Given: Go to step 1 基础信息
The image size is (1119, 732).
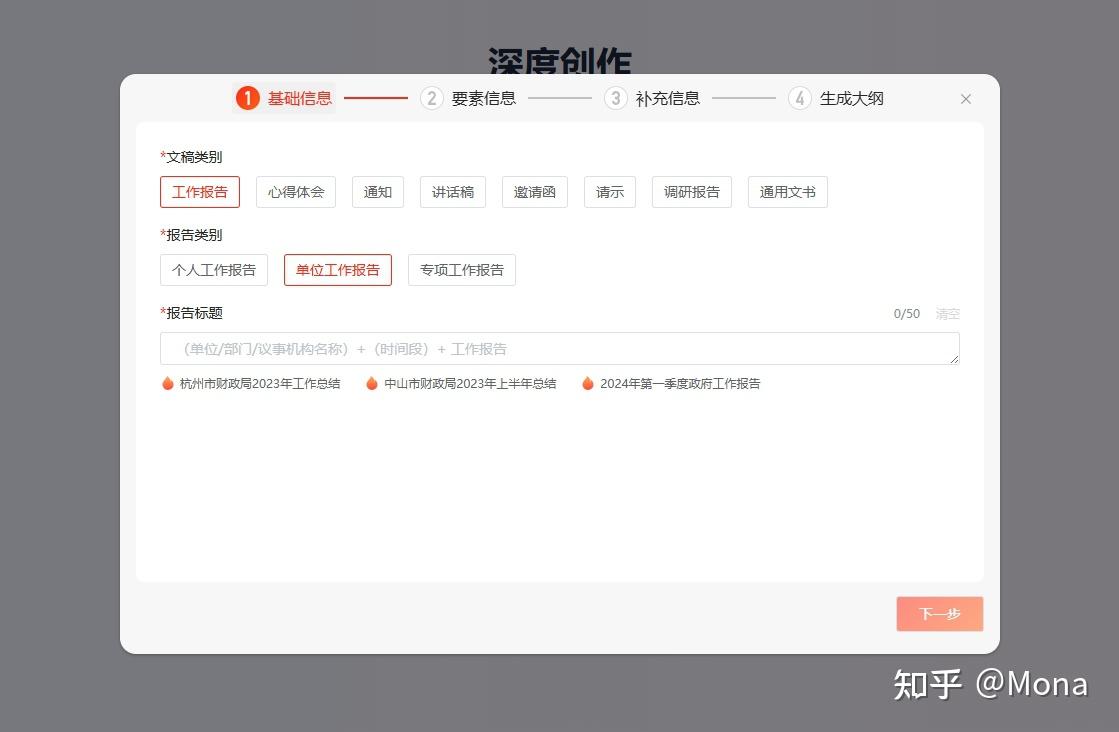Looking at the screenshot, I should pyautogui.click(x=284, y=98).
